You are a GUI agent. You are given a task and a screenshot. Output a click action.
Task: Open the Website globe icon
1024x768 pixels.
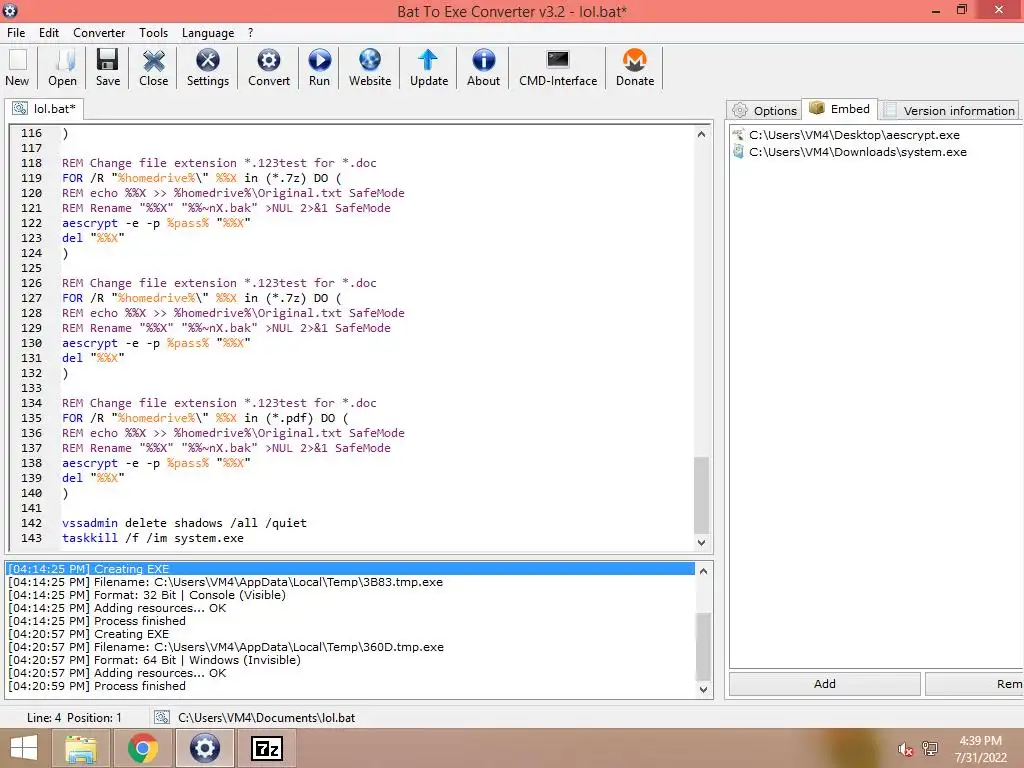pyautogui.click(x=370, y=68)
